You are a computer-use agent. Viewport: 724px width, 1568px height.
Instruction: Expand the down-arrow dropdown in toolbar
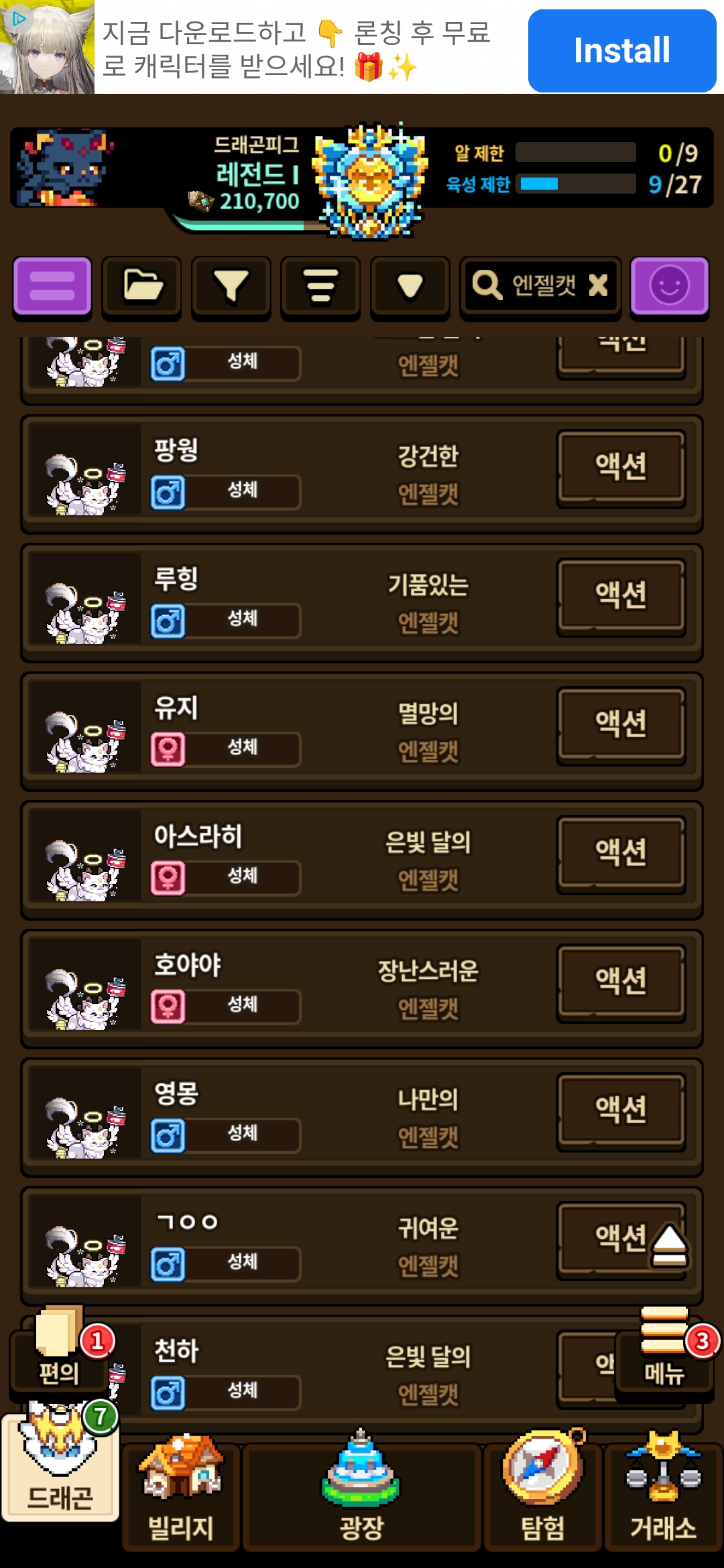410,287
